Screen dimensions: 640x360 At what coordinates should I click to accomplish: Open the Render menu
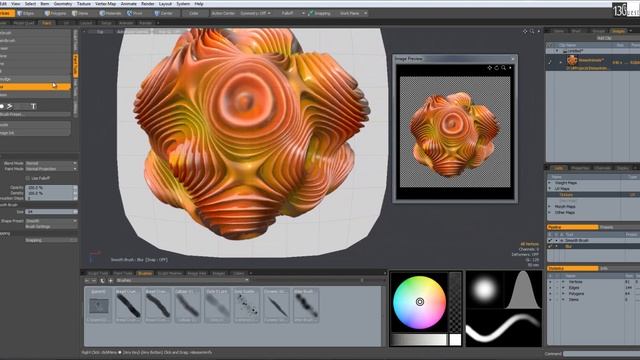(x=147, y=4)
